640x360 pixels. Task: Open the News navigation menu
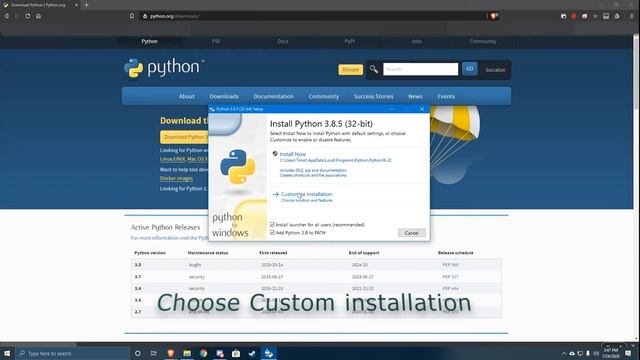pyautogui.click(x=415, y=96)
